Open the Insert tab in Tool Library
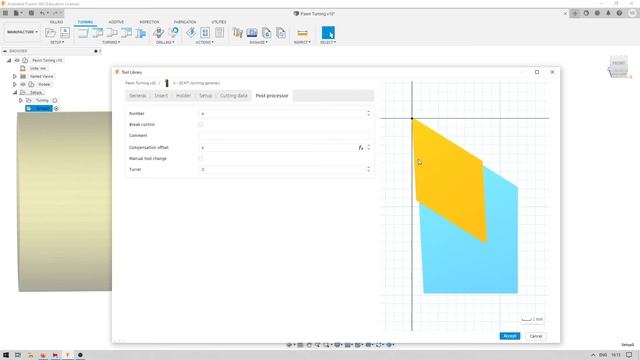The width and height of the screenshot is (640, 360). coord(161,96)
